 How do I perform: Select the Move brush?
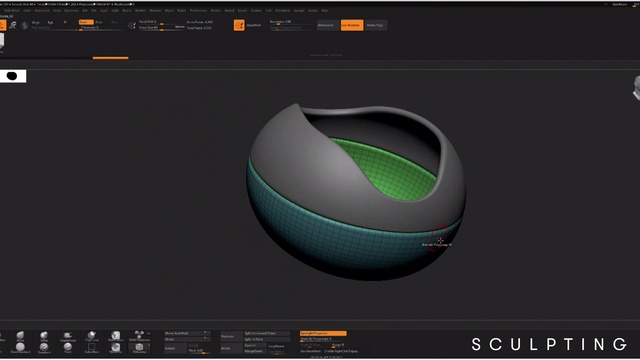click(20, 337)
